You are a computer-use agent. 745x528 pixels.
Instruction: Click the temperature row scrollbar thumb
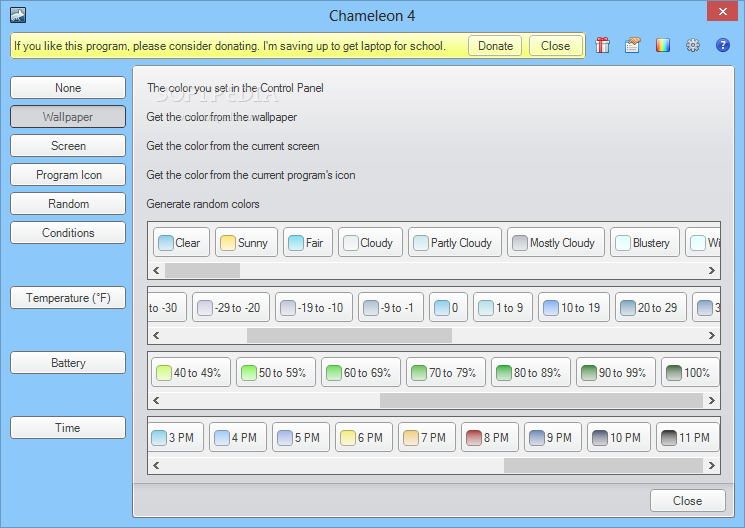click(349, 336)
